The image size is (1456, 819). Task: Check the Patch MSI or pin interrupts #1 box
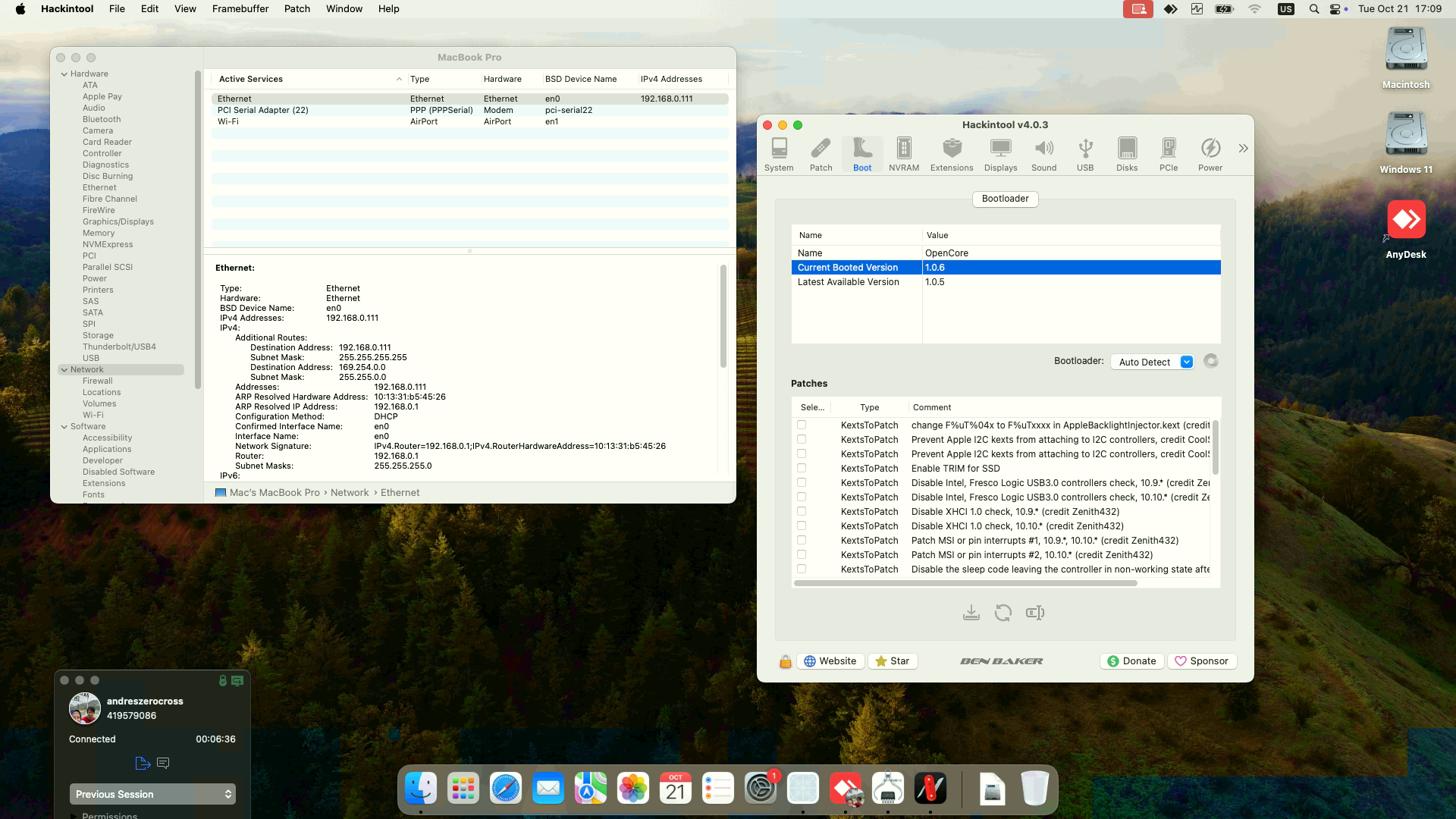coord(802,541)
